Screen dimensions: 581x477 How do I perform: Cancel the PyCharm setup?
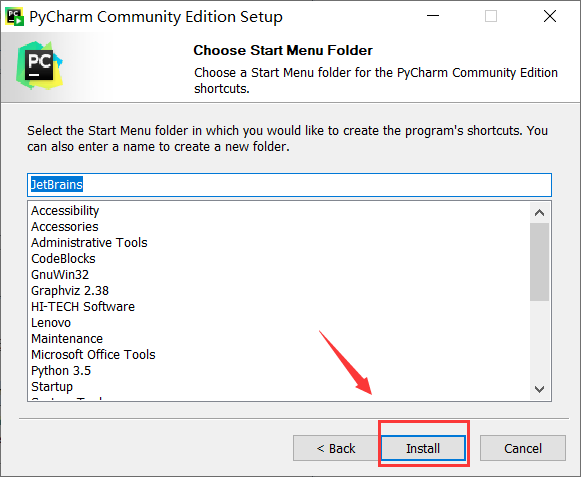522,448
